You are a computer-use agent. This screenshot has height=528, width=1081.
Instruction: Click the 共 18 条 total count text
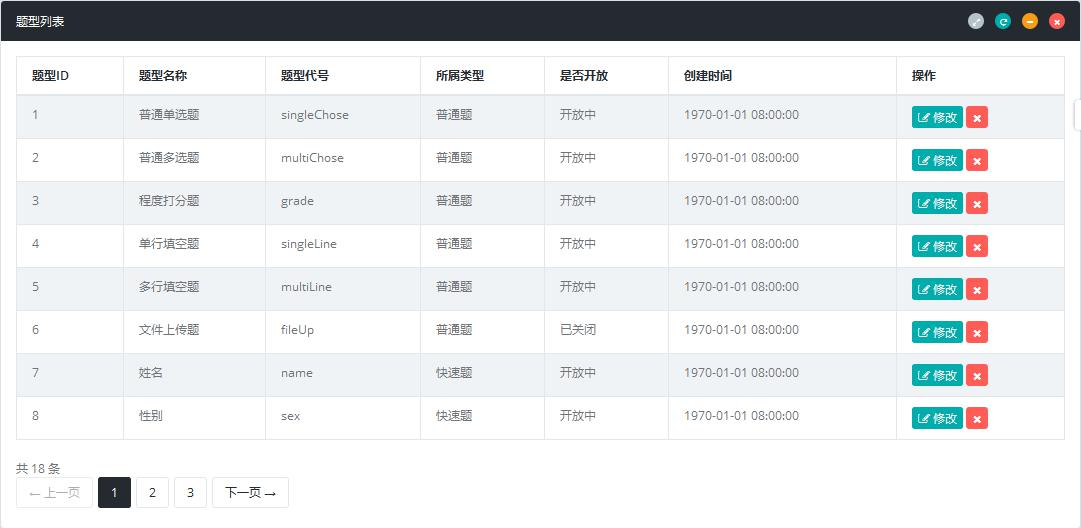[x=38, y=469]
